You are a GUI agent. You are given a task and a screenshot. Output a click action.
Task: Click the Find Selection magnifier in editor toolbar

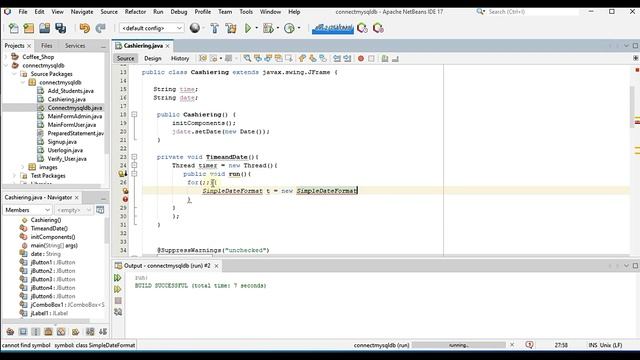[247, 58]
